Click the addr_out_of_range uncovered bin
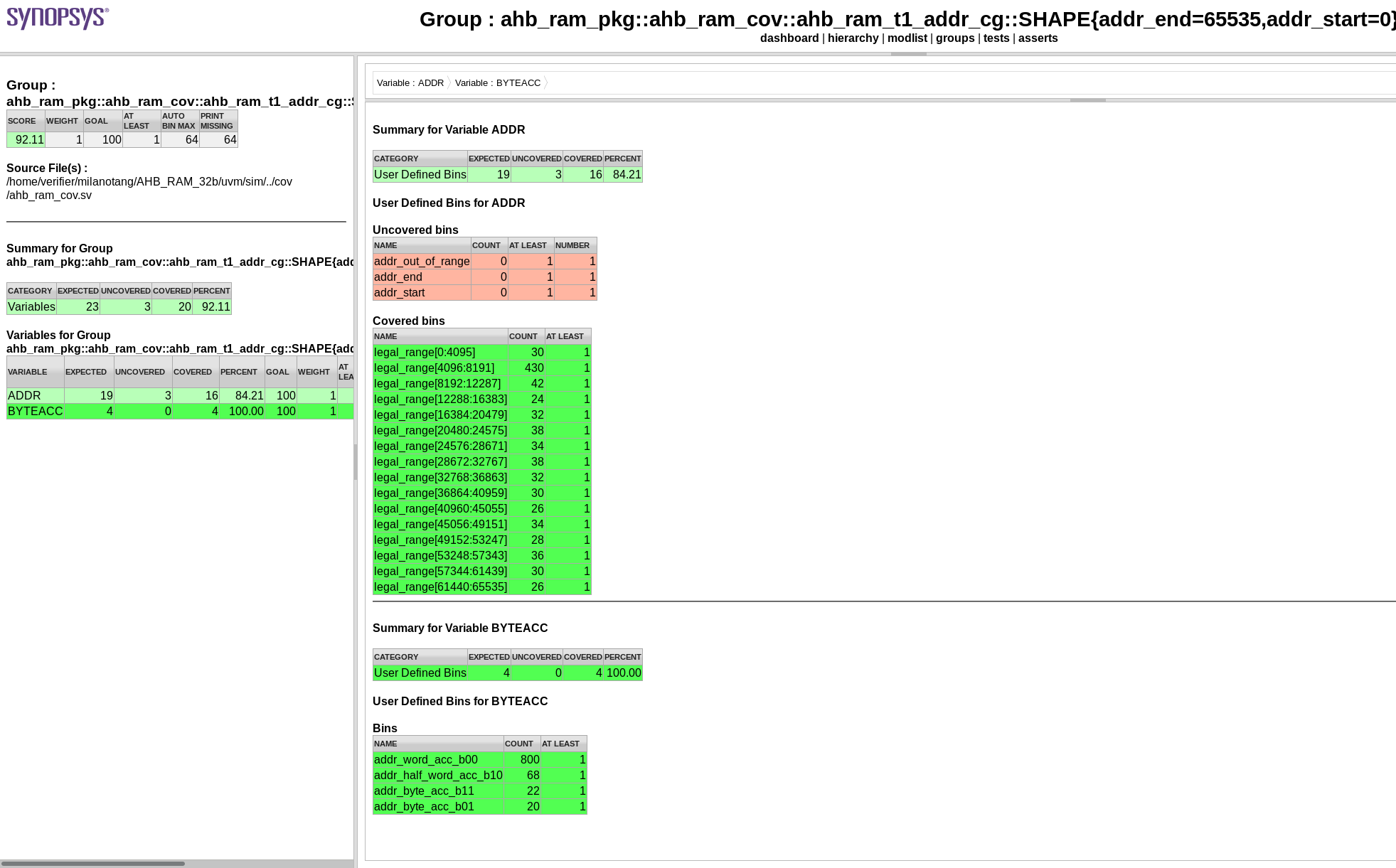 coord(422,262)
